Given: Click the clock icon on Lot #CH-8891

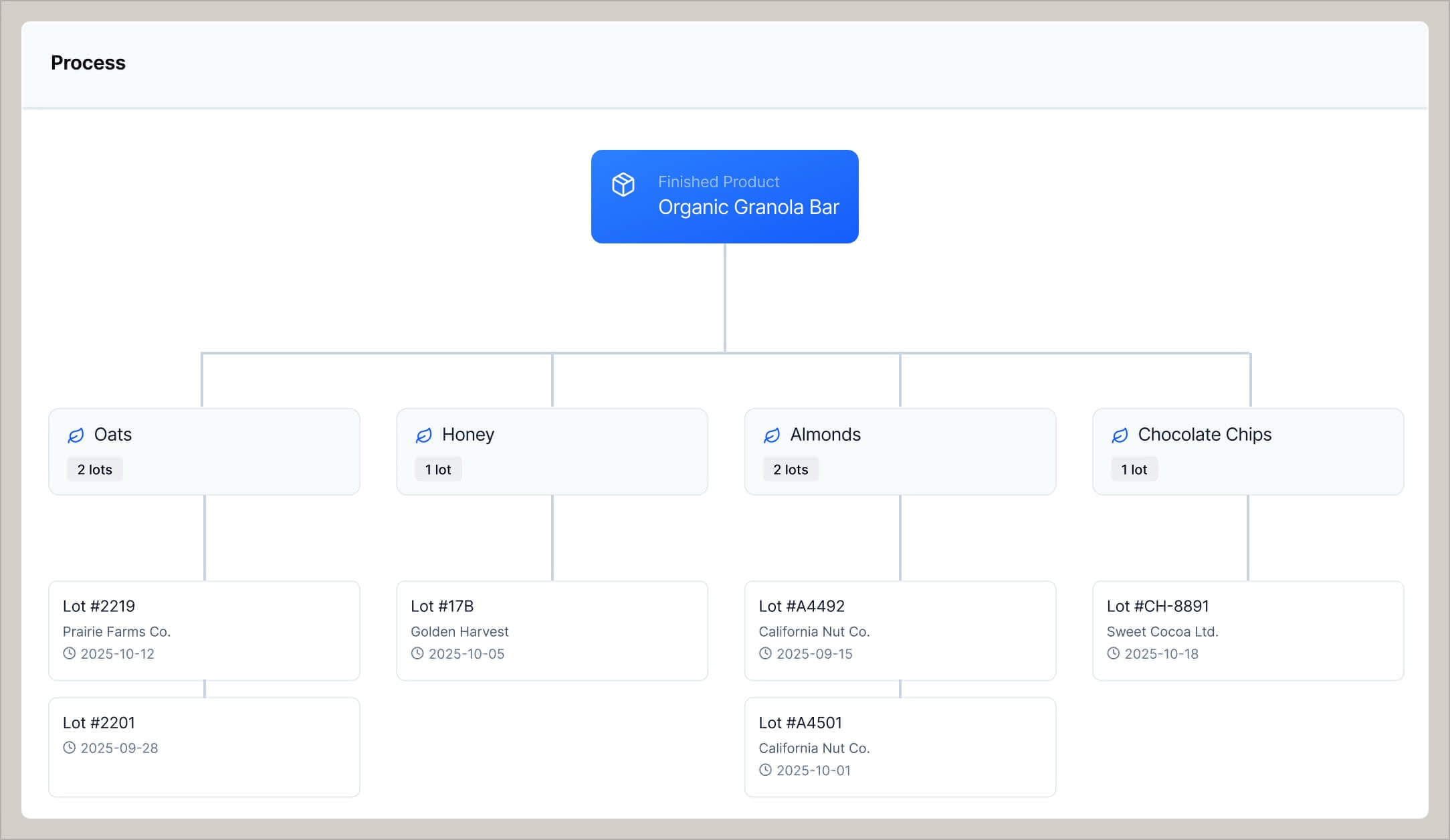Looking at the screenshot, I should (1114, 654).
